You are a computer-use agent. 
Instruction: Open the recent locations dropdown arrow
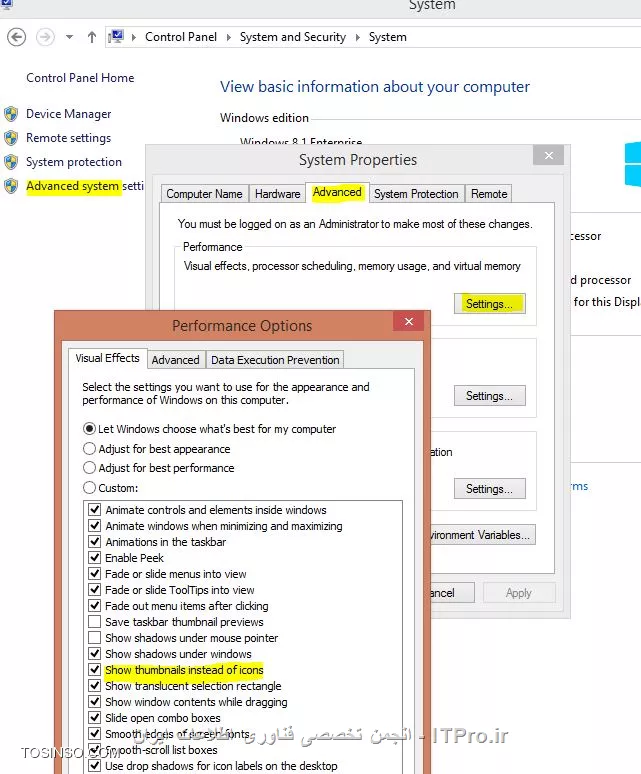point(70,37)
